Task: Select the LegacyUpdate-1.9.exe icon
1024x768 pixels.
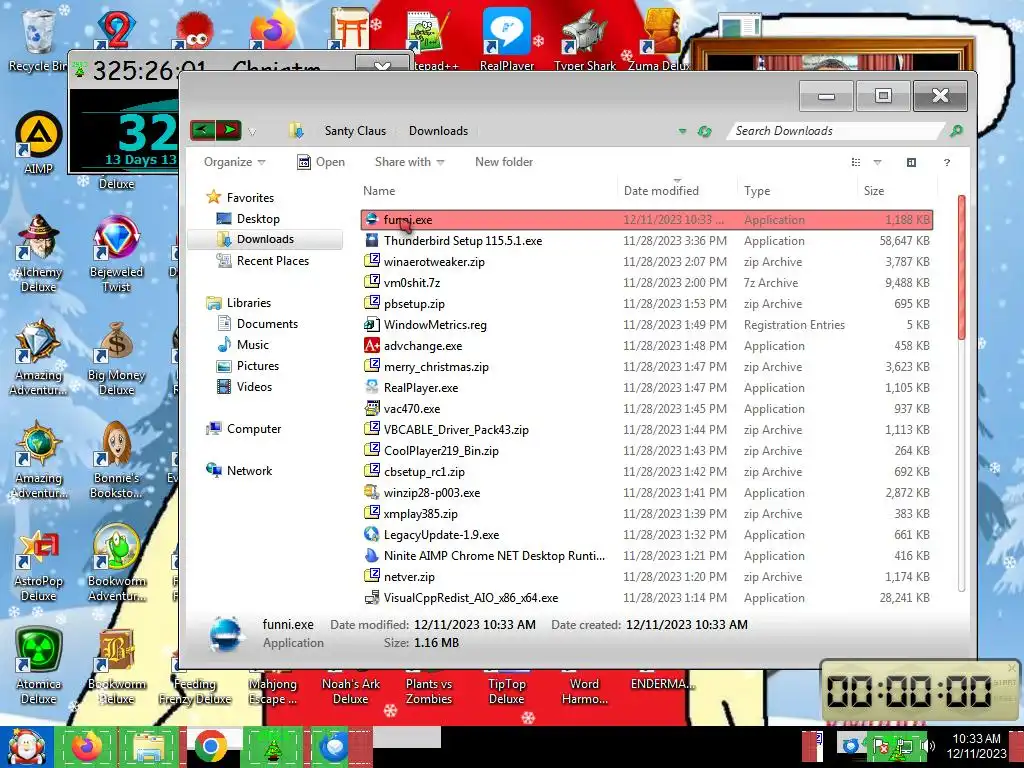Action: click(x=372, y=534)
